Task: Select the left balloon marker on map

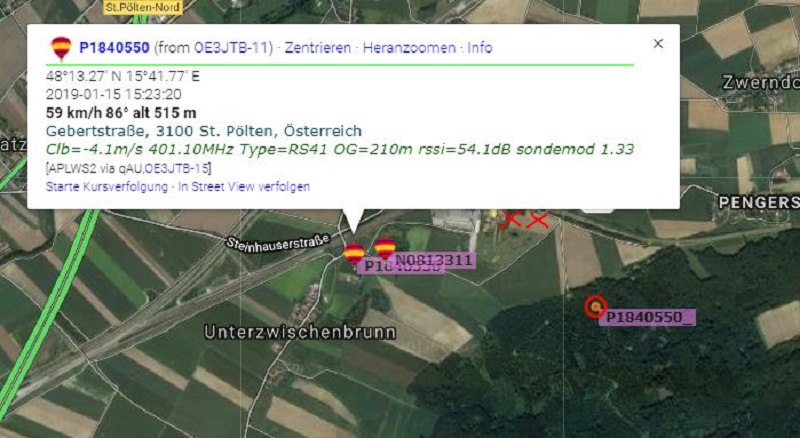Action: pyautogui.click(x=354, y=254)
